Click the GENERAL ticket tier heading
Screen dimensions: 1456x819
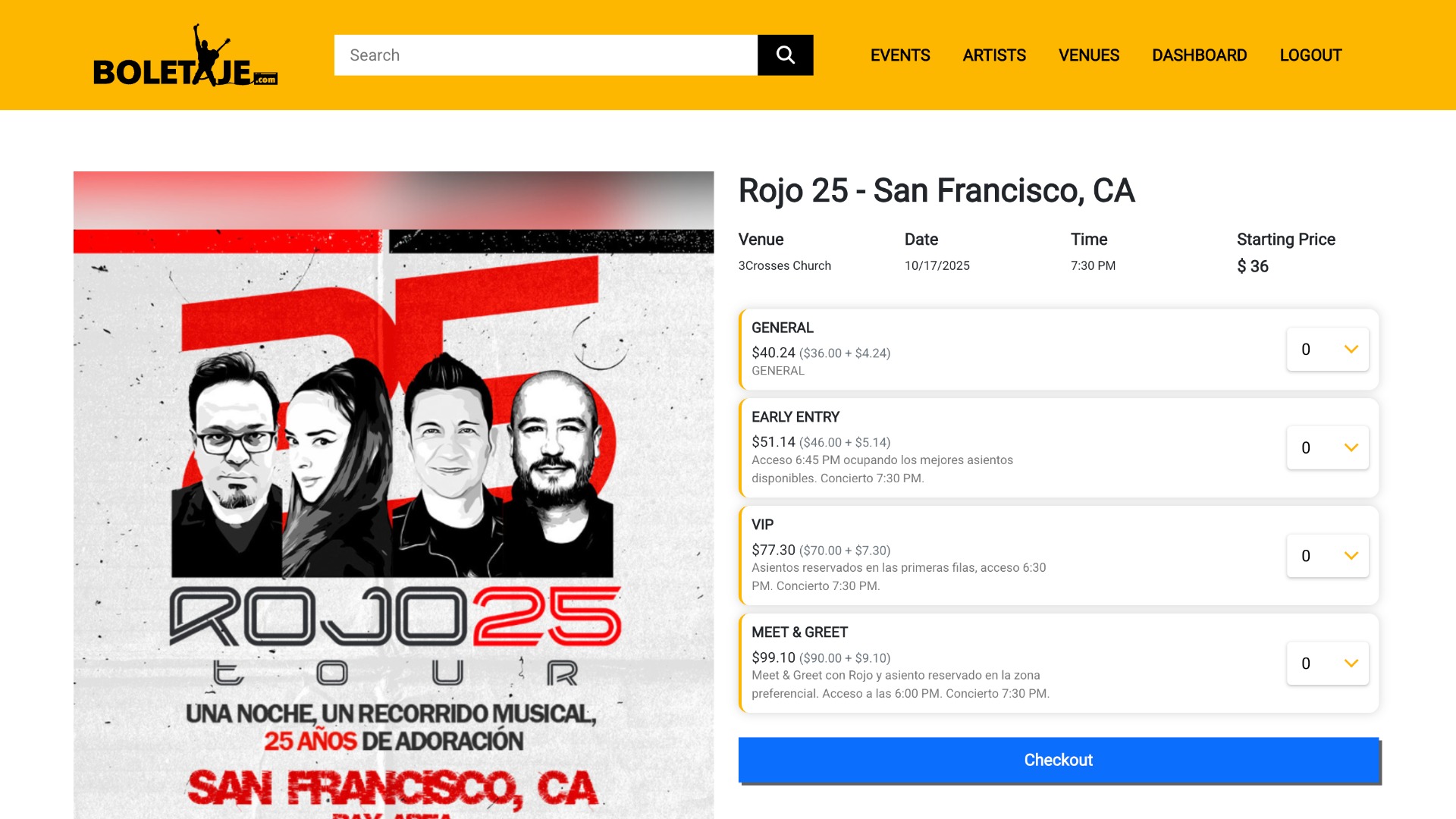point(782,328)
